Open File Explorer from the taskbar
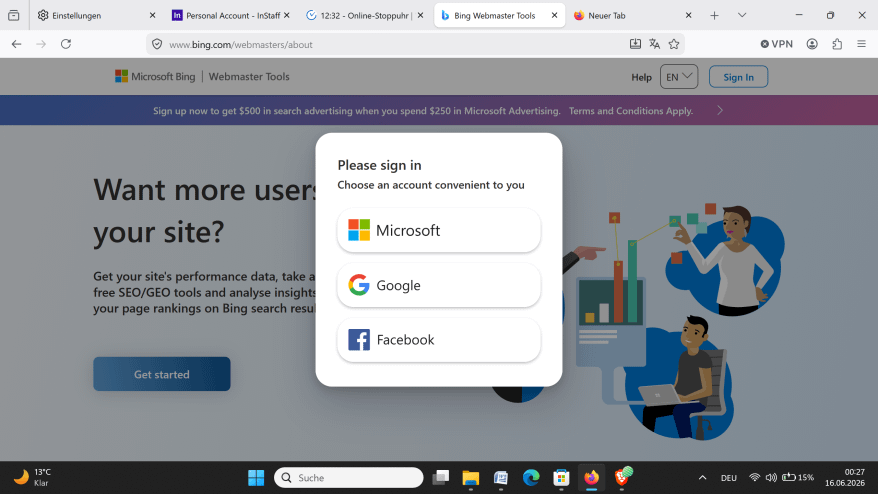The width and height of the screenshot is (878, 494). tap(470, 478)
